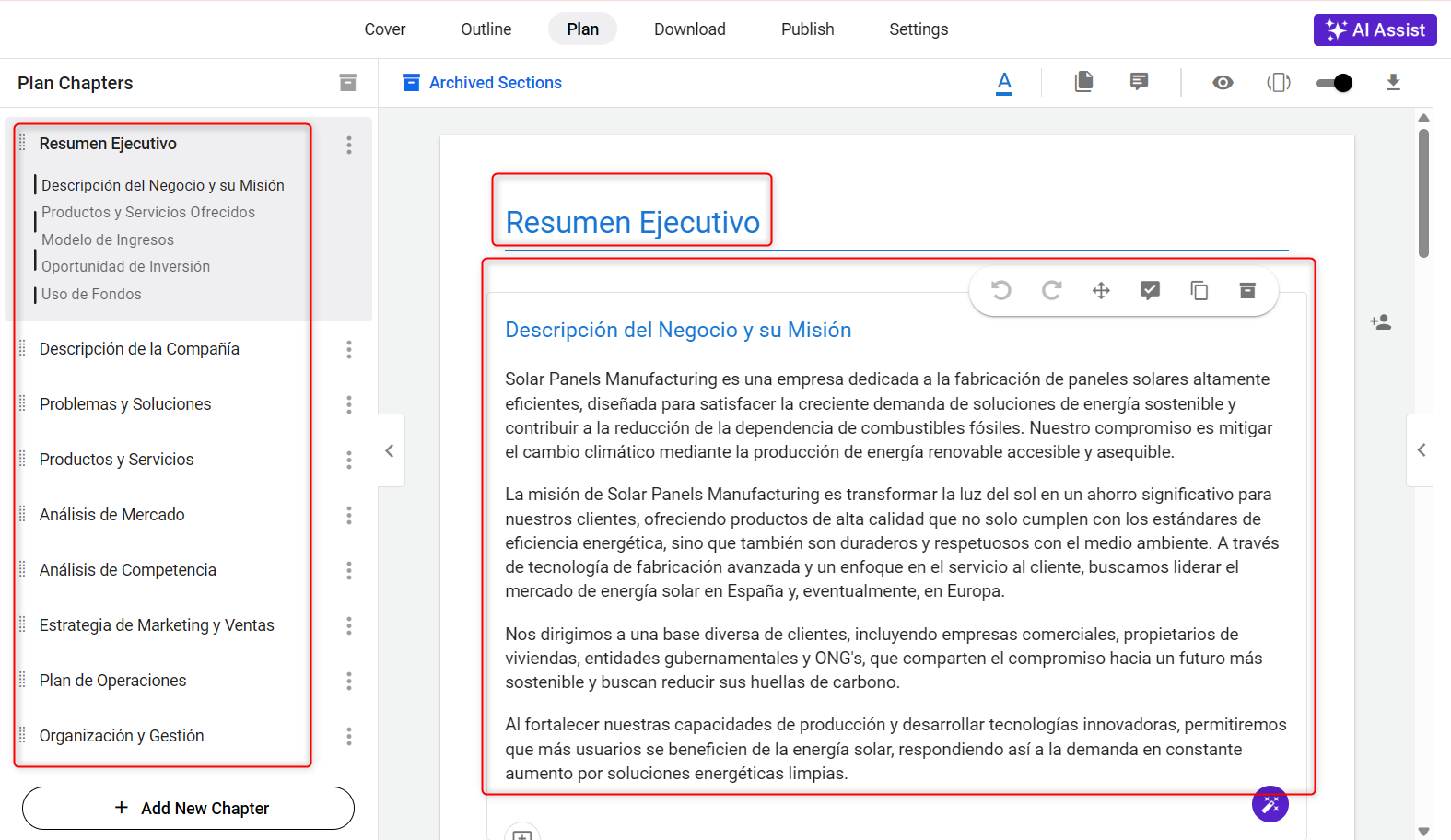Click the scrollbar up arrow
Screen dimensions: 1451x840
click(x=1423, y=118)
